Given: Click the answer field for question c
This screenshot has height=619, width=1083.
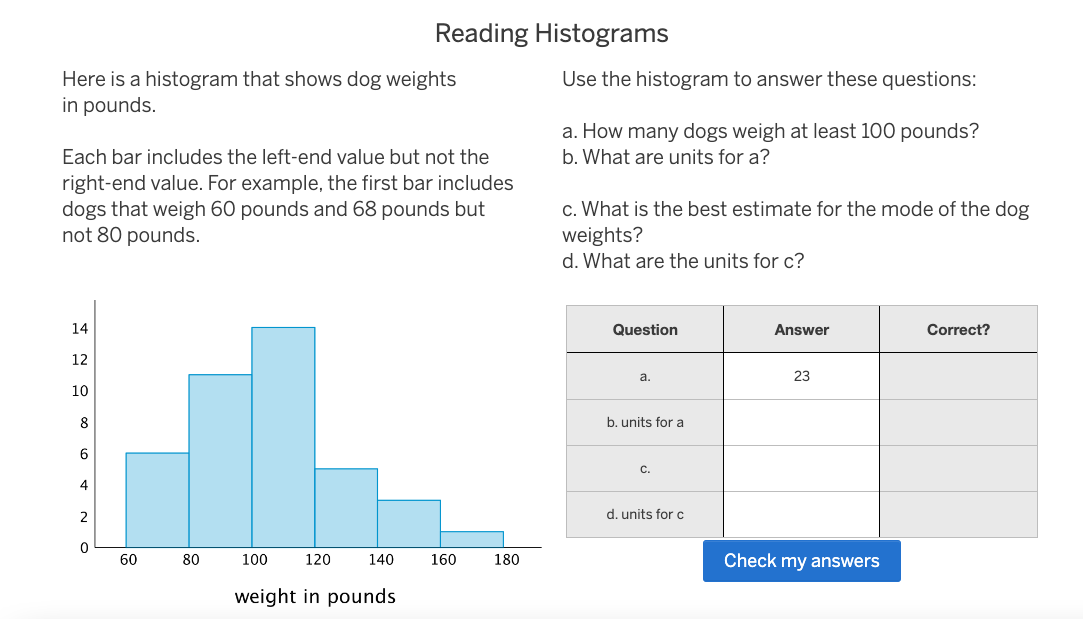Looking at the screenshot, I should click(x=800, y=468).
